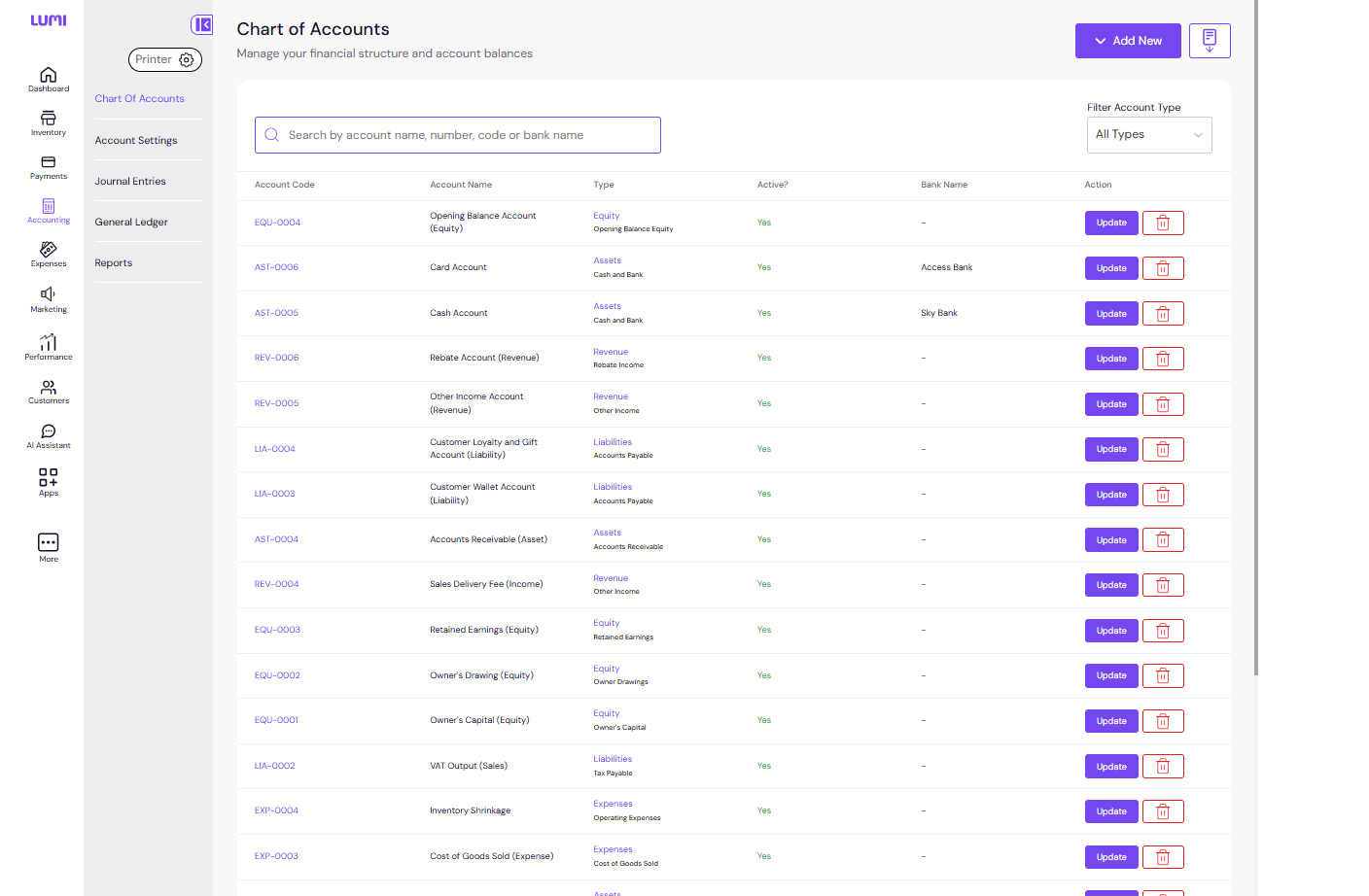Delete the EQU-0004 account row

1163,223
